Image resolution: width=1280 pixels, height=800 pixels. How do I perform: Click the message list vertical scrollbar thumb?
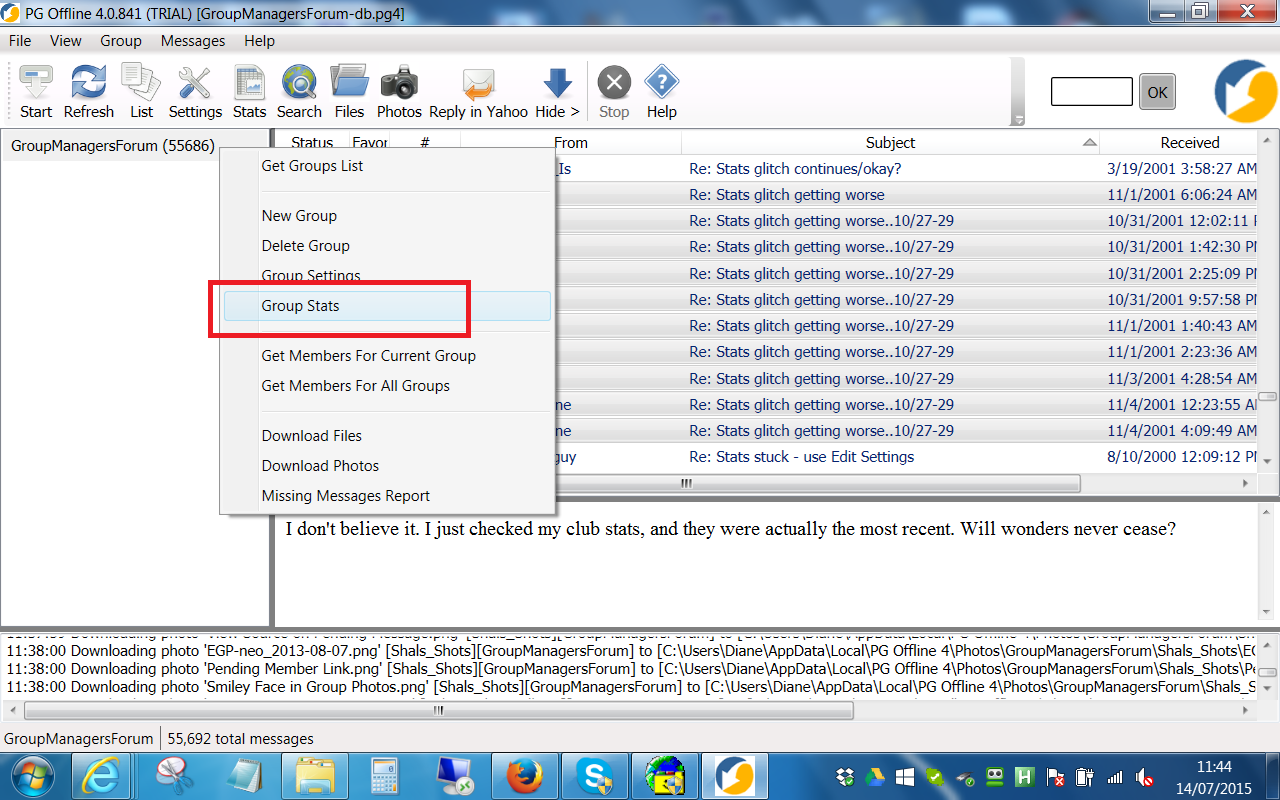coord(1267,397)
